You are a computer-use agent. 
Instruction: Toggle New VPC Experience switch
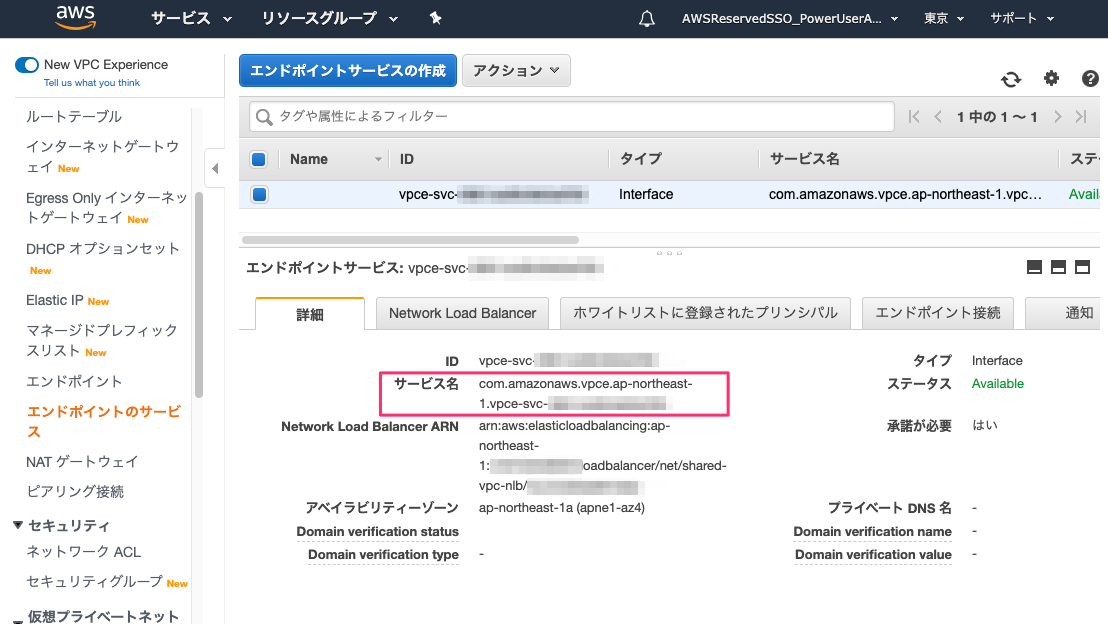click(27, 65)
